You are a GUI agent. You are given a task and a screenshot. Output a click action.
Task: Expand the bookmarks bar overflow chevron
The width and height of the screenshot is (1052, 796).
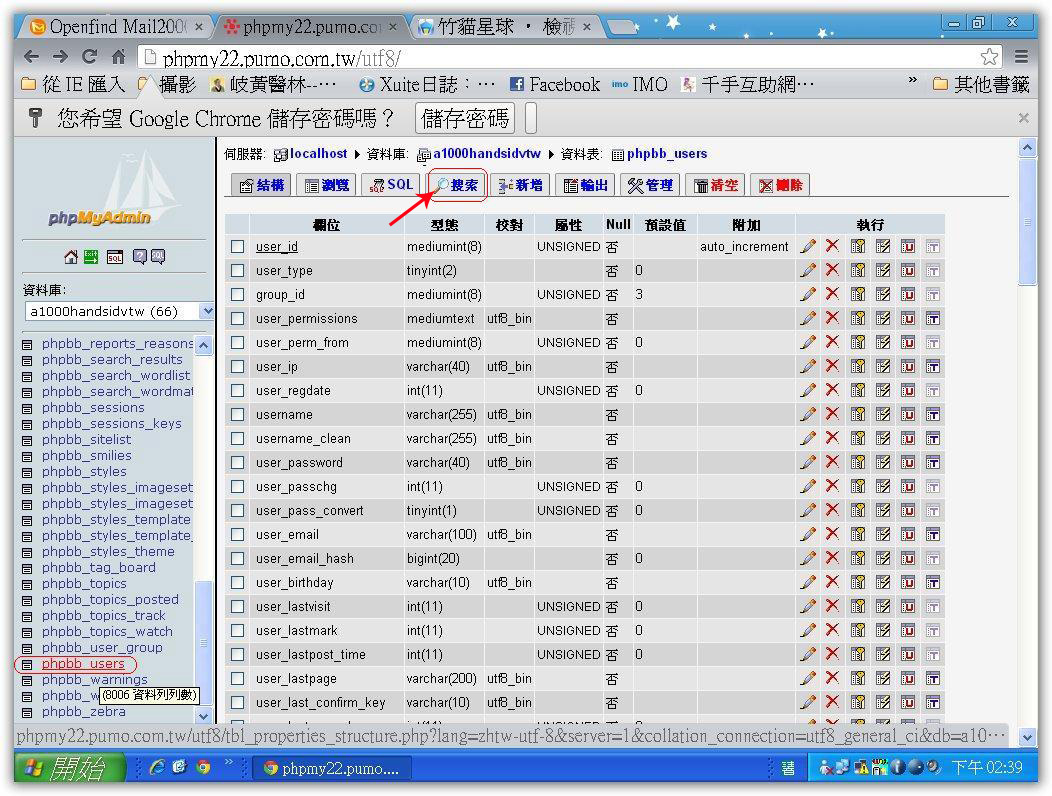click(x=912, y=82)
